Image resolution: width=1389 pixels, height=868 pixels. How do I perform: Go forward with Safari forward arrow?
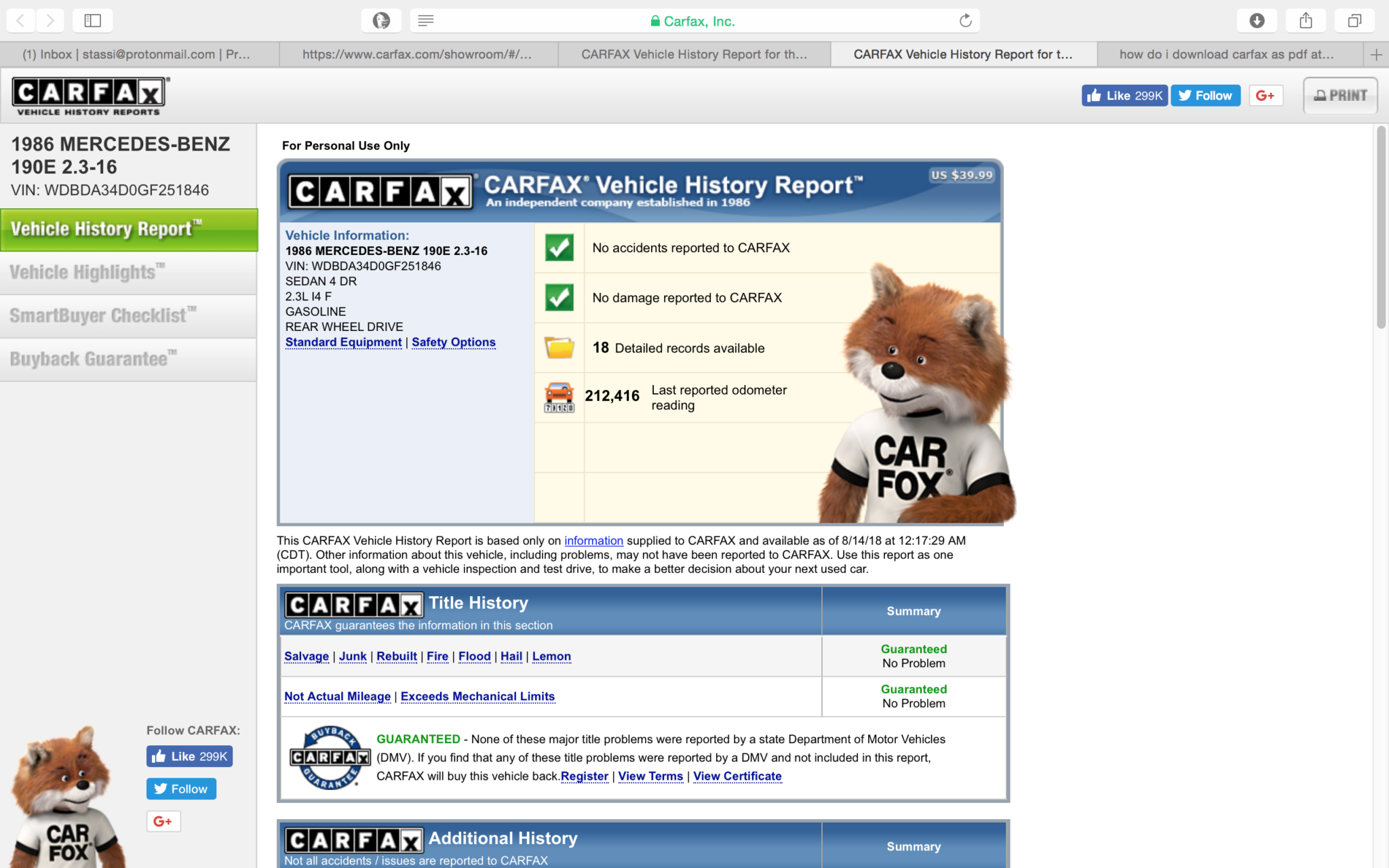coord(50,20)
